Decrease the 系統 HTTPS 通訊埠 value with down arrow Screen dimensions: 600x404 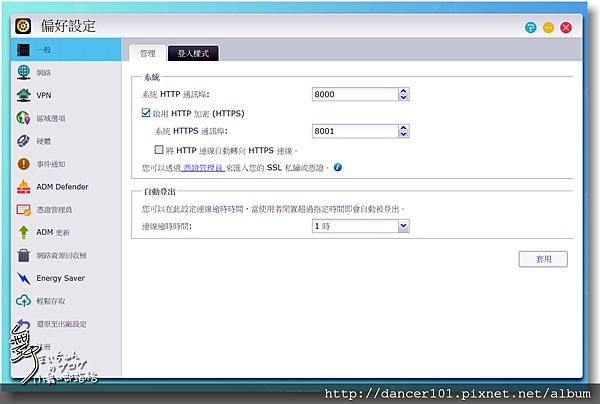[403, 134]
